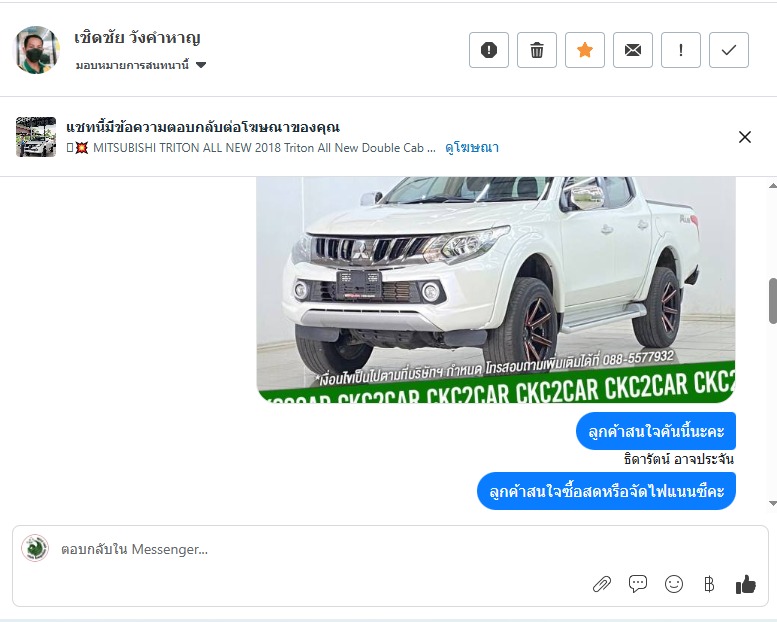Open the emoji picker smiley icon
Image resolution: width=777 pixels, height=622 pixels.
click(x=673, y=584)
